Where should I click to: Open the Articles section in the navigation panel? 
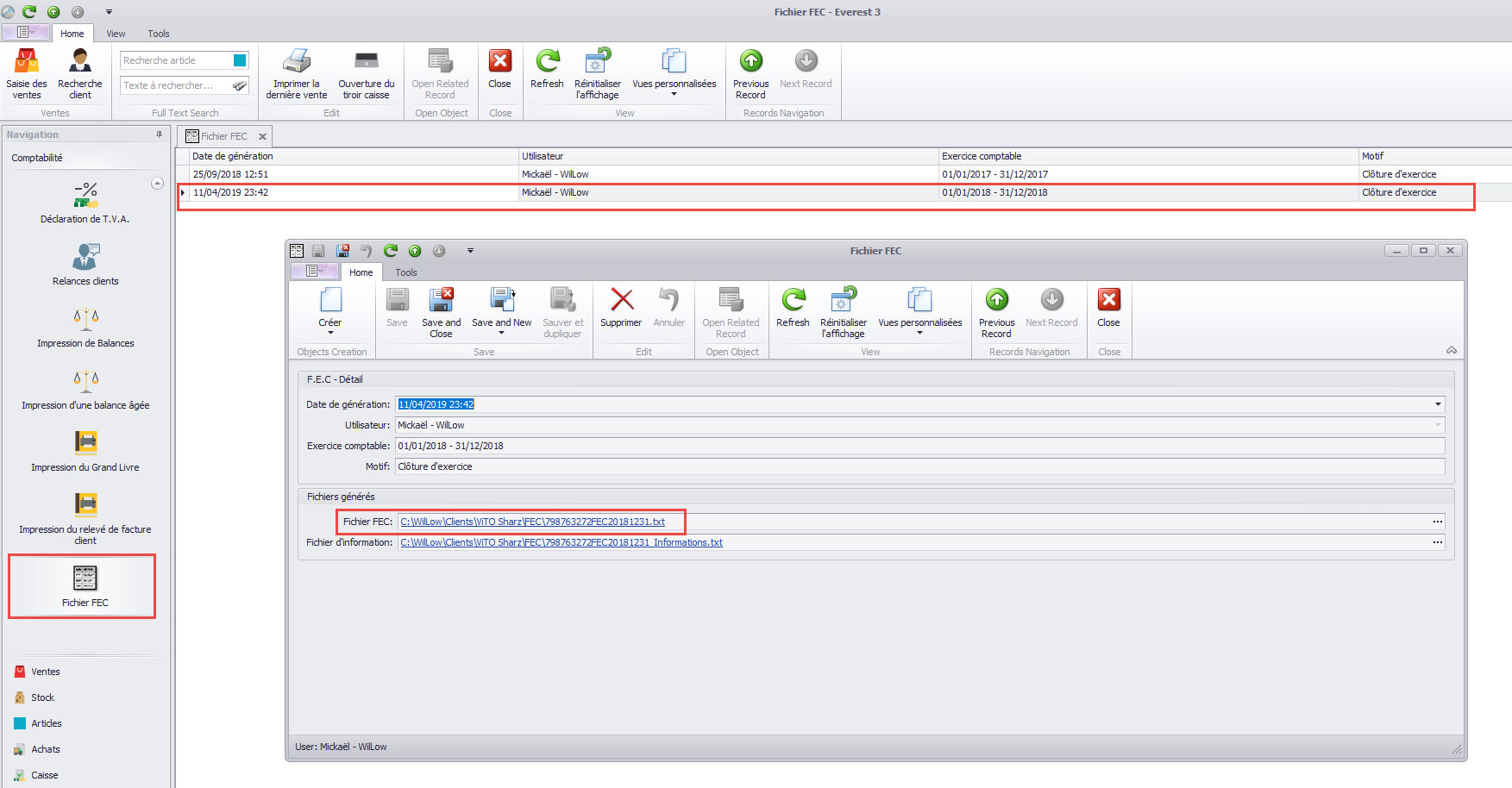pyautogui.click(x=47, y=723)
